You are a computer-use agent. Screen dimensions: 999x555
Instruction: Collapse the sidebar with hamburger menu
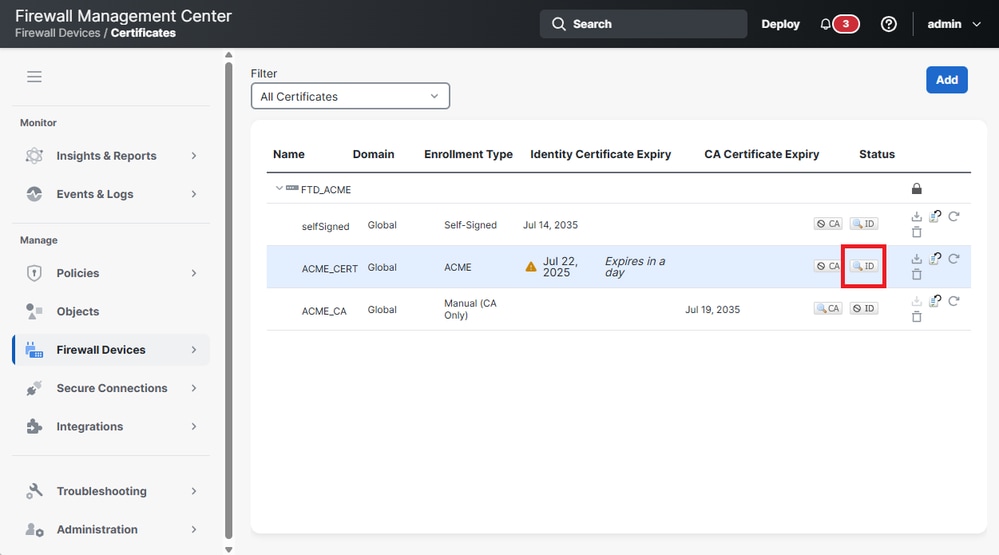pos(35,77)
